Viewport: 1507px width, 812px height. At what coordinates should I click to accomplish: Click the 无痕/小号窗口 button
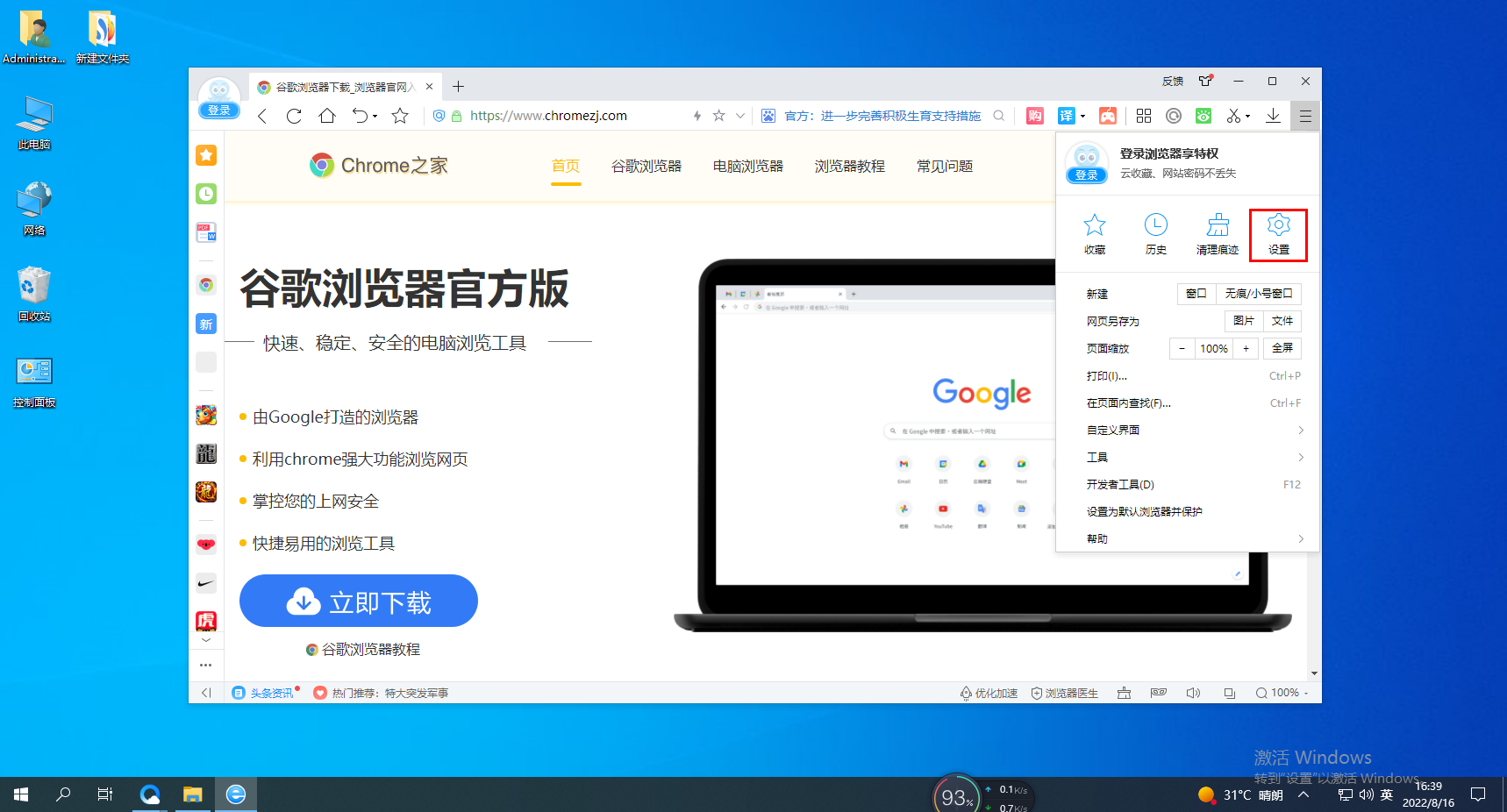pyautogui.click(x=1259, y=294)
